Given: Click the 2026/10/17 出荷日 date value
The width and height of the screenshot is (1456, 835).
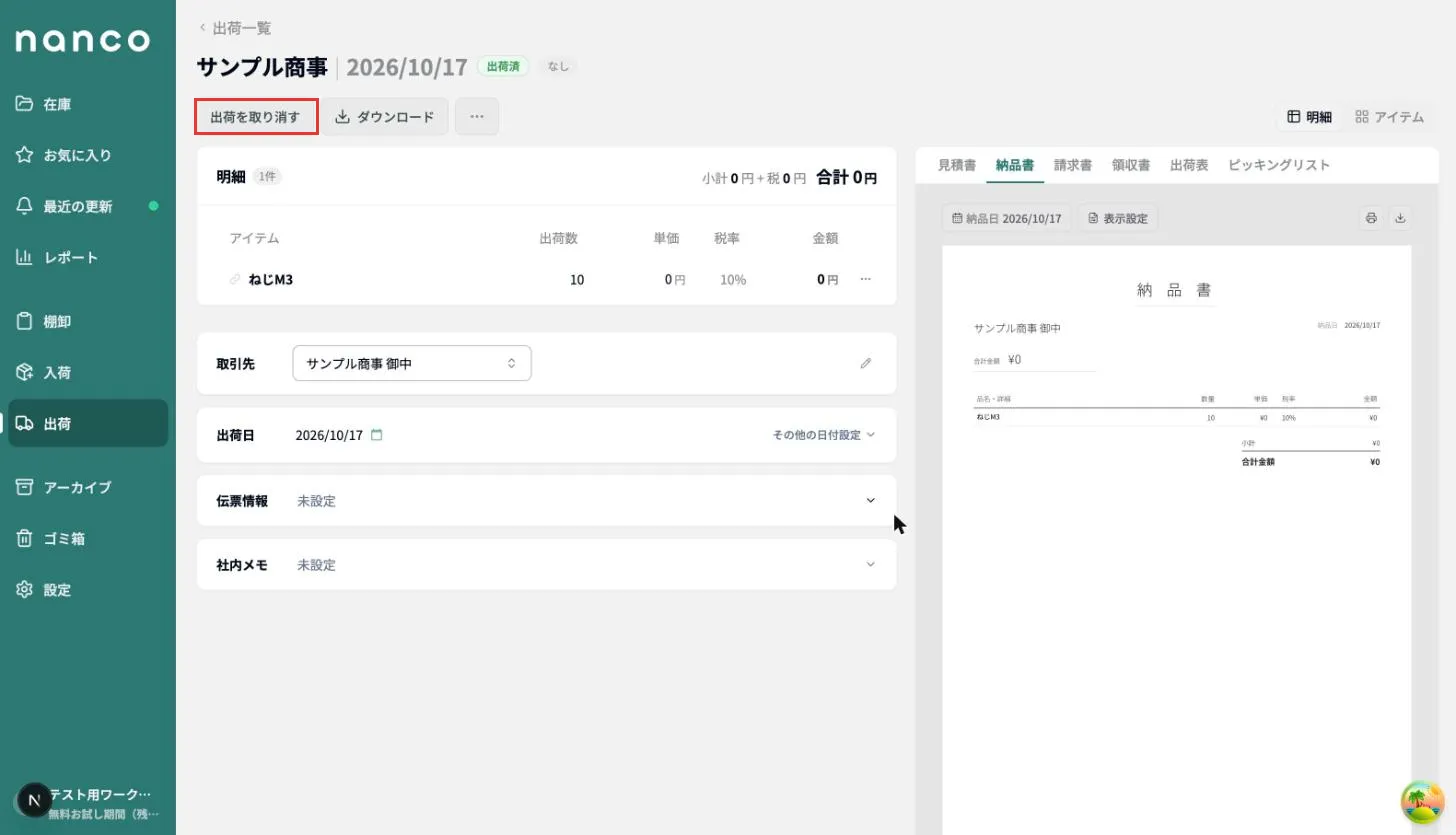Looking at the screenshot, I should pyautogui.click(x=329, y=435).
